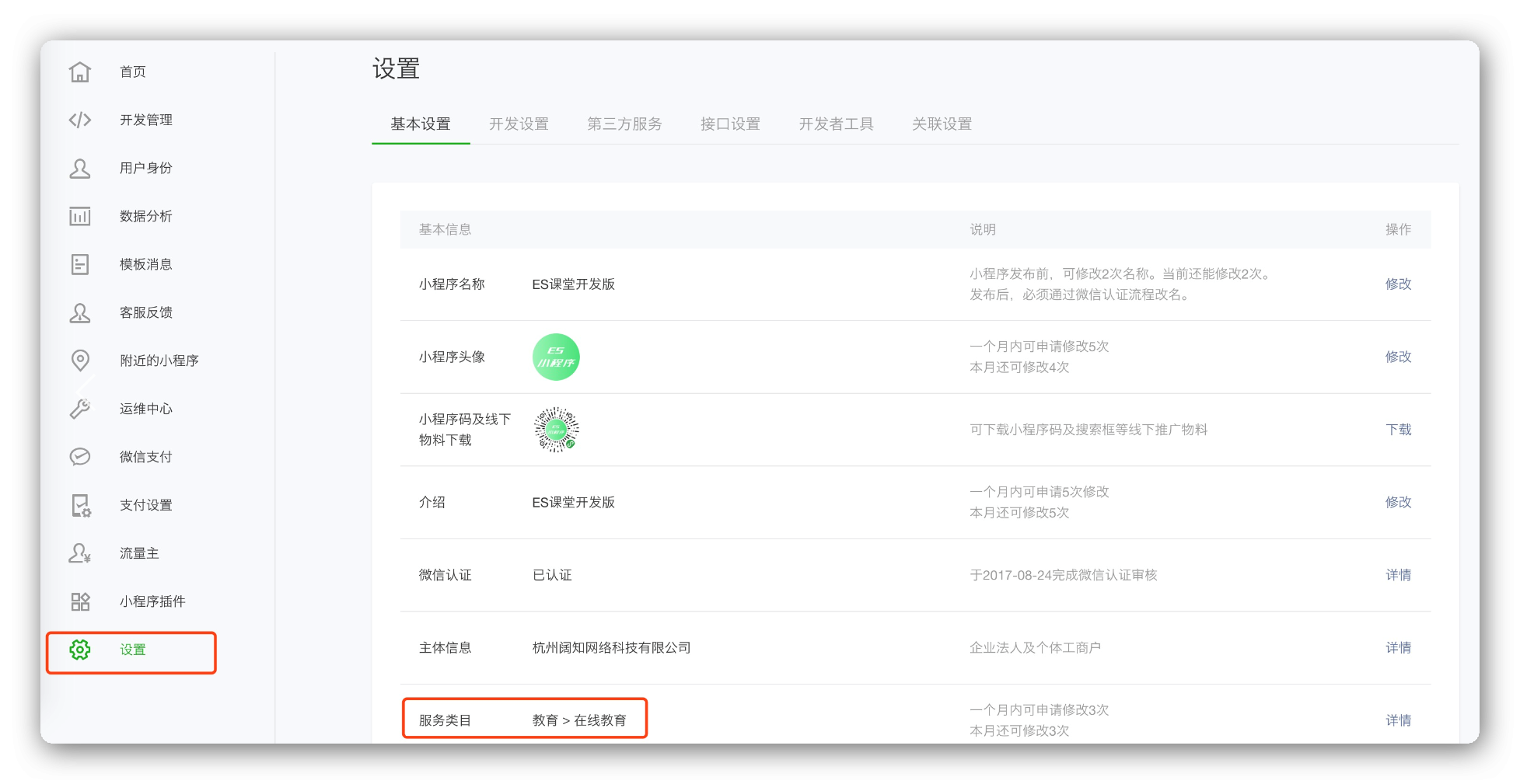Click 下载 link for mini program code
Viewport: 1520px width, 784px height.
pyautogui.click(x=1398, y=430)
